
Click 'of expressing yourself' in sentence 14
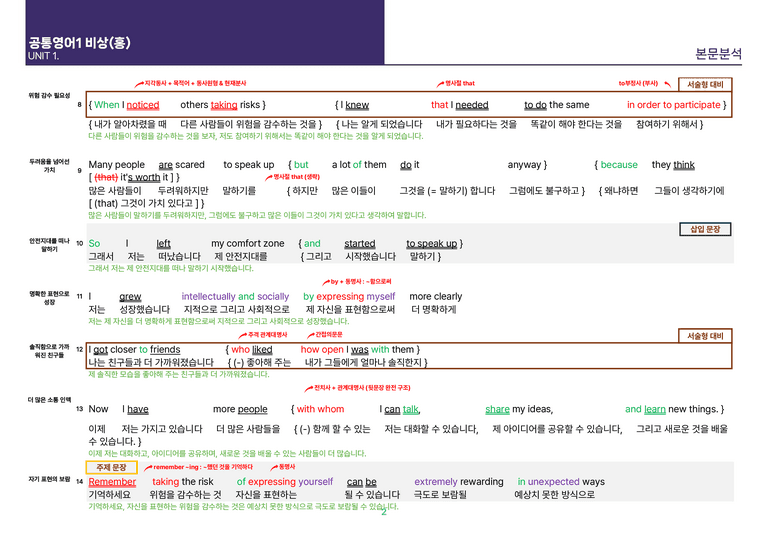coord(285,482)
